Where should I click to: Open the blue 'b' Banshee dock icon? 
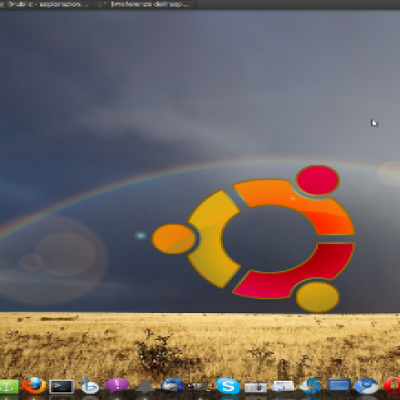tap(89, 386)
